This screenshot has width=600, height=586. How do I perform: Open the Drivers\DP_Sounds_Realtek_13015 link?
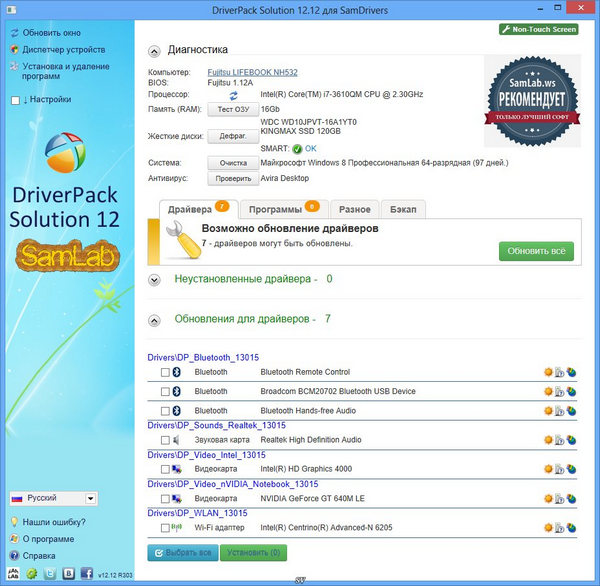click(x=217, y=425)
